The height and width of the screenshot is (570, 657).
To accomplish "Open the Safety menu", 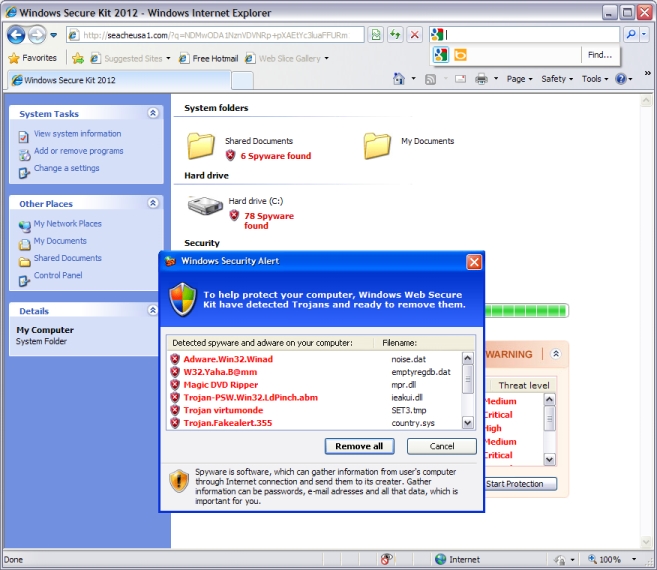I will (x=557, y=79).
